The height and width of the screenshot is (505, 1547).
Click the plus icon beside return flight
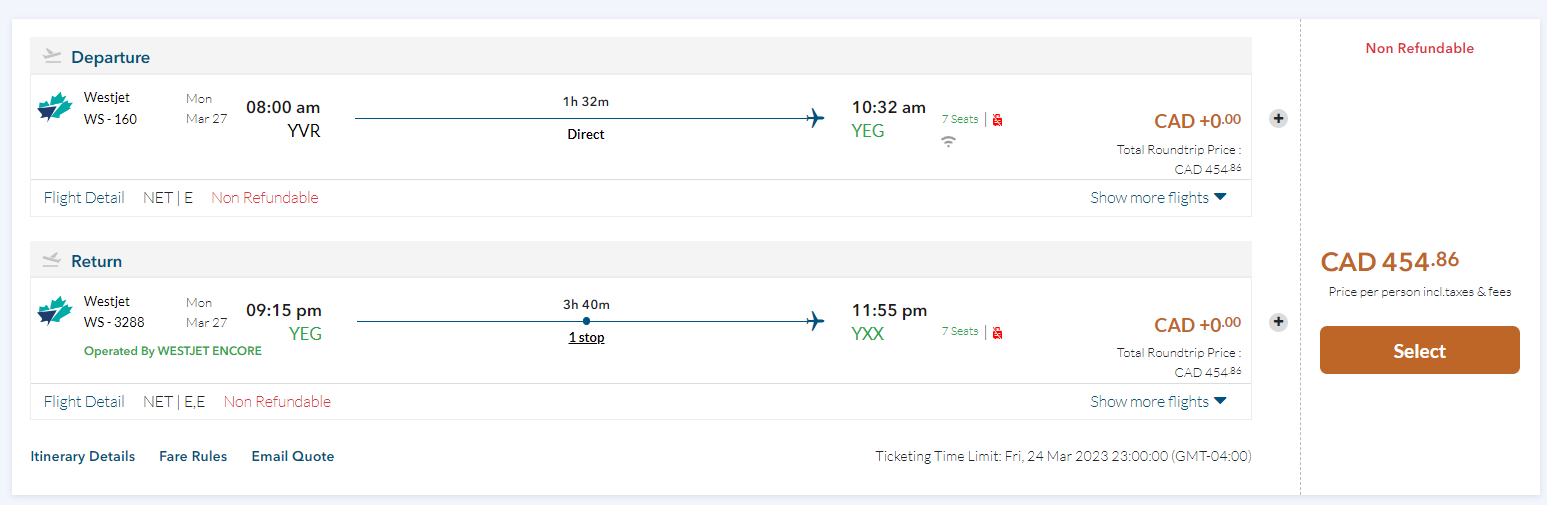coord(1278,322)
